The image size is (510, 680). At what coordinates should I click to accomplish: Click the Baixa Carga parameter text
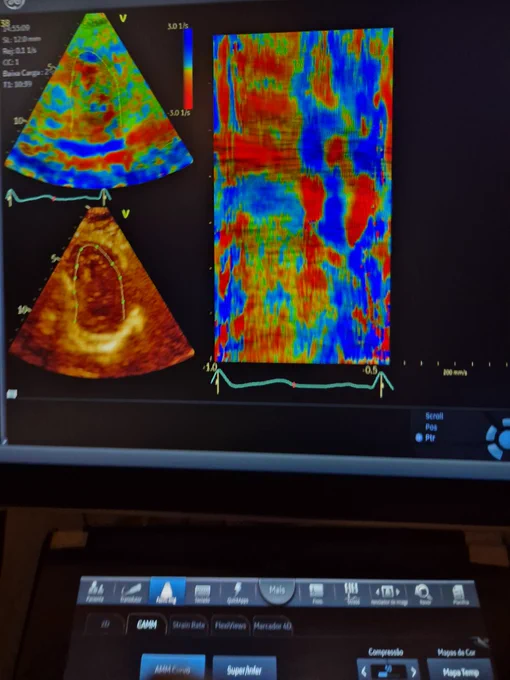(27, 72)
